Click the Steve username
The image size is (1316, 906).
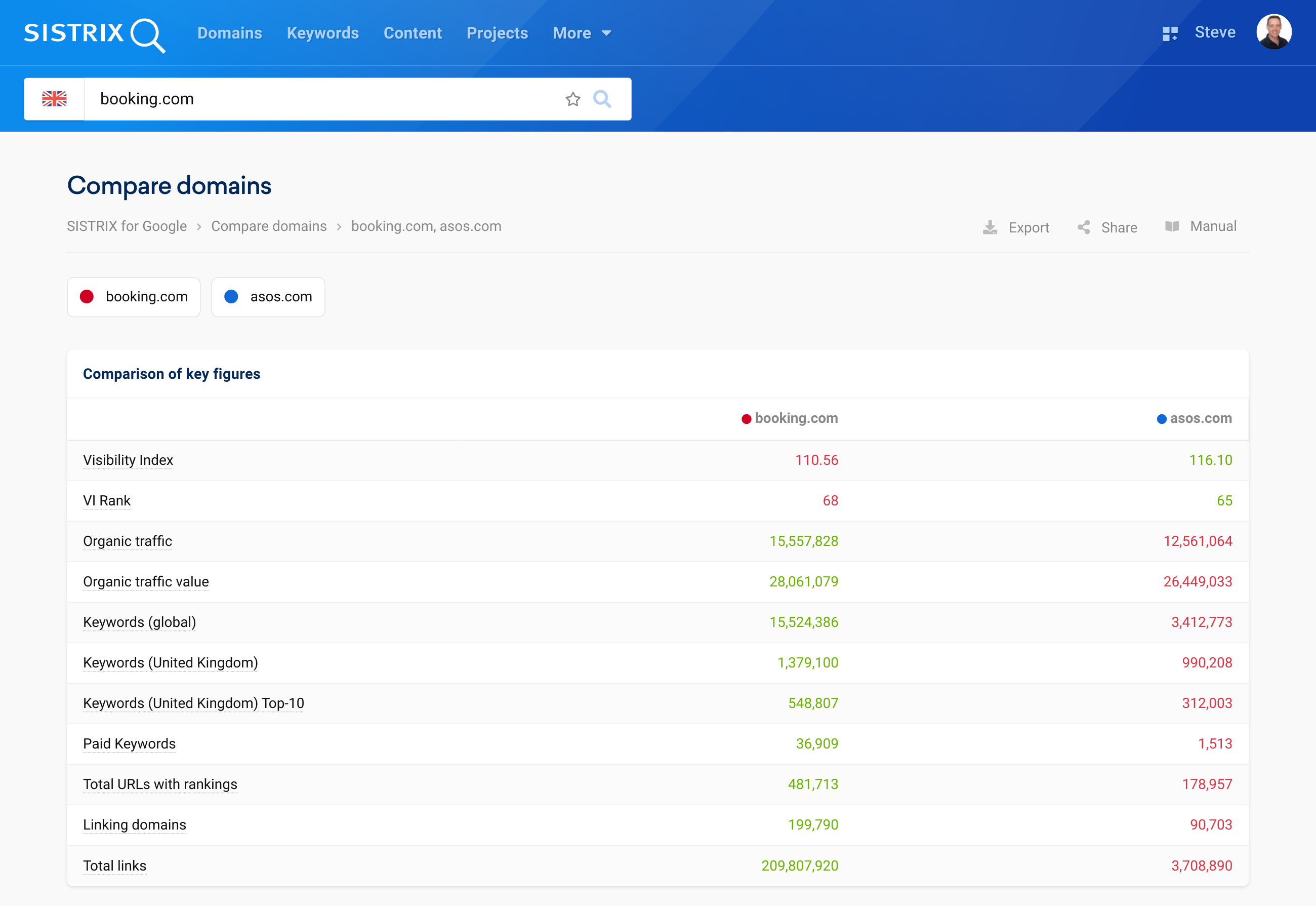tap(1215, 32)
